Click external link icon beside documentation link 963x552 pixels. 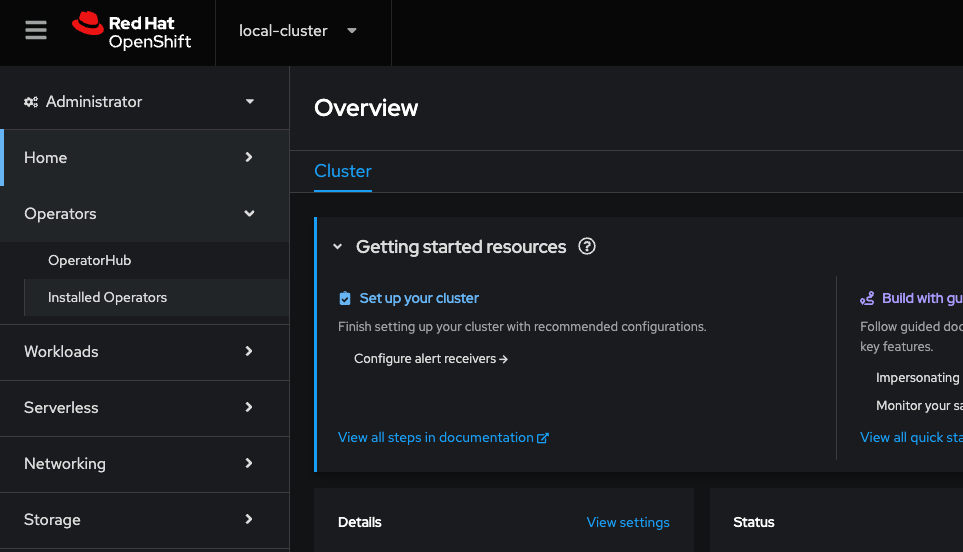click(543, 438)
